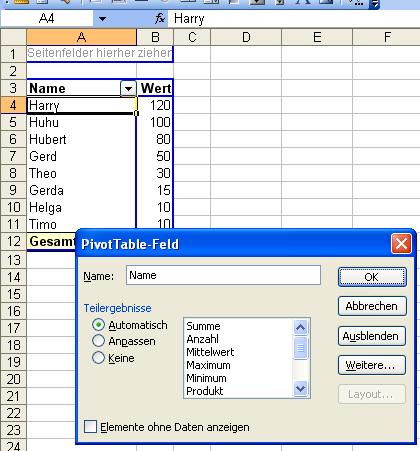Close the PivotTable-Feld dialog with the X
The width and height of the screenshot is (420, 451).
point(401,244)
